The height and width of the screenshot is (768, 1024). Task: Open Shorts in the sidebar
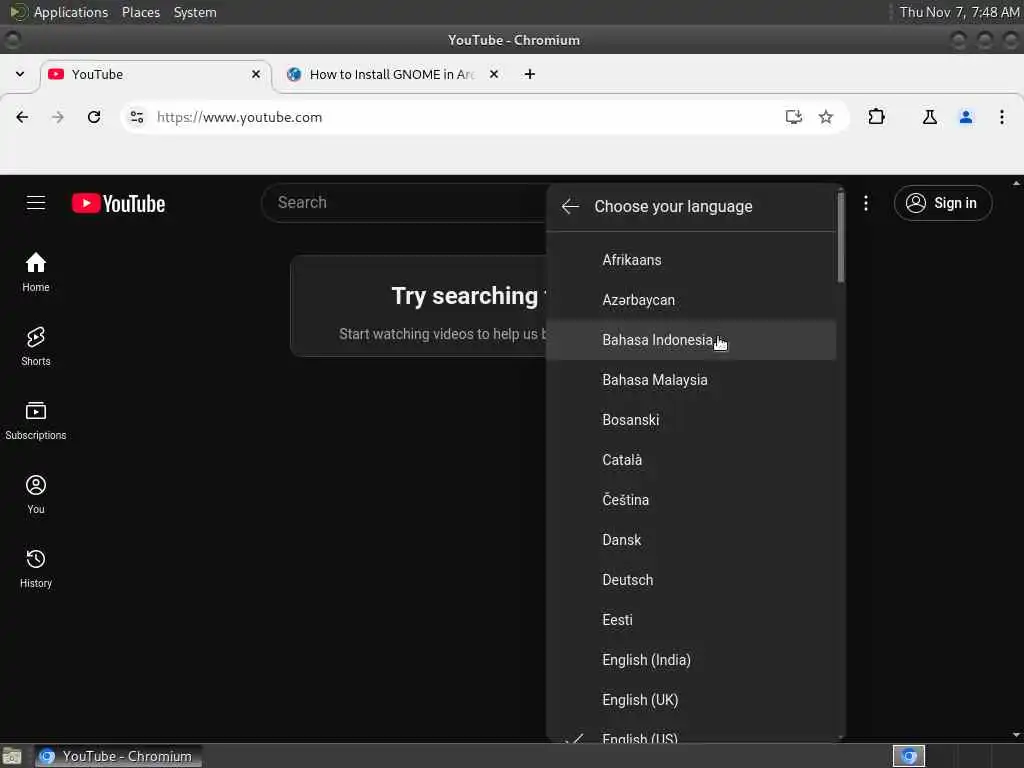pos(36,346)
